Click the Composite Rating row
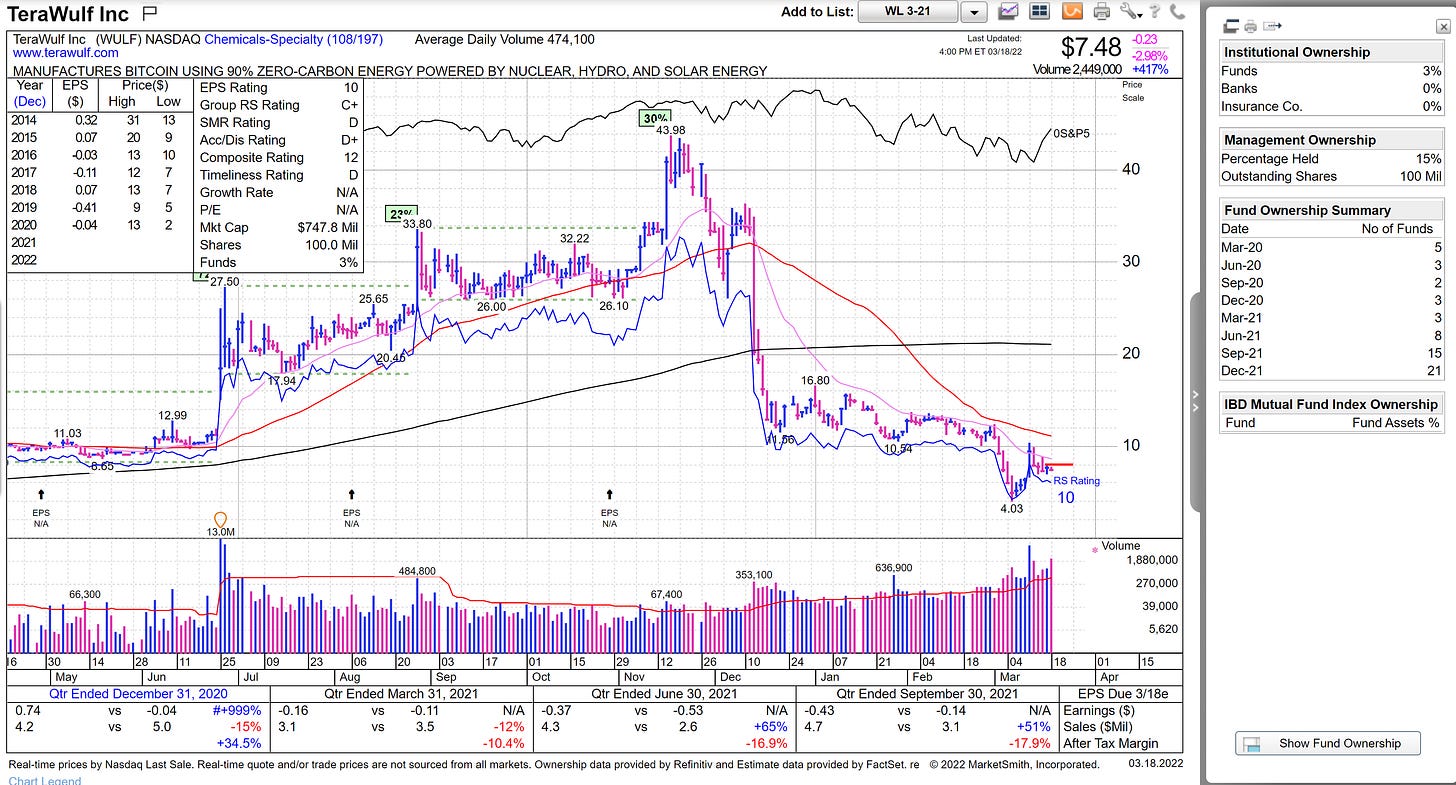Screen dimensions: 1456x785 pos(279,157)
